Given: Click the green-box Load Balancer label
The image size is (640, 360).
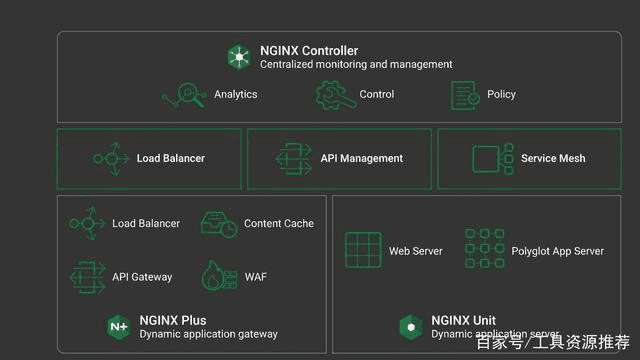Looking at the screenshot, I should point(171,158).
